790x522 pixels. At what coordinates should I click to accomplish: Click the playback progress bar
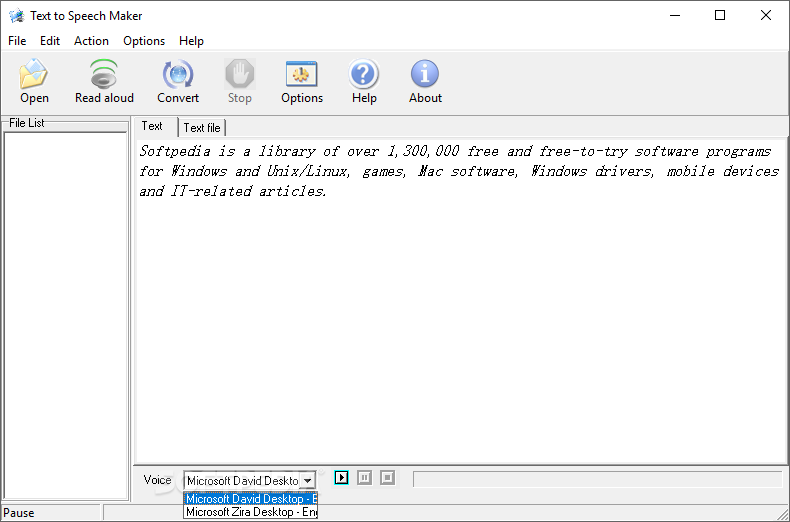coord(598,479)
